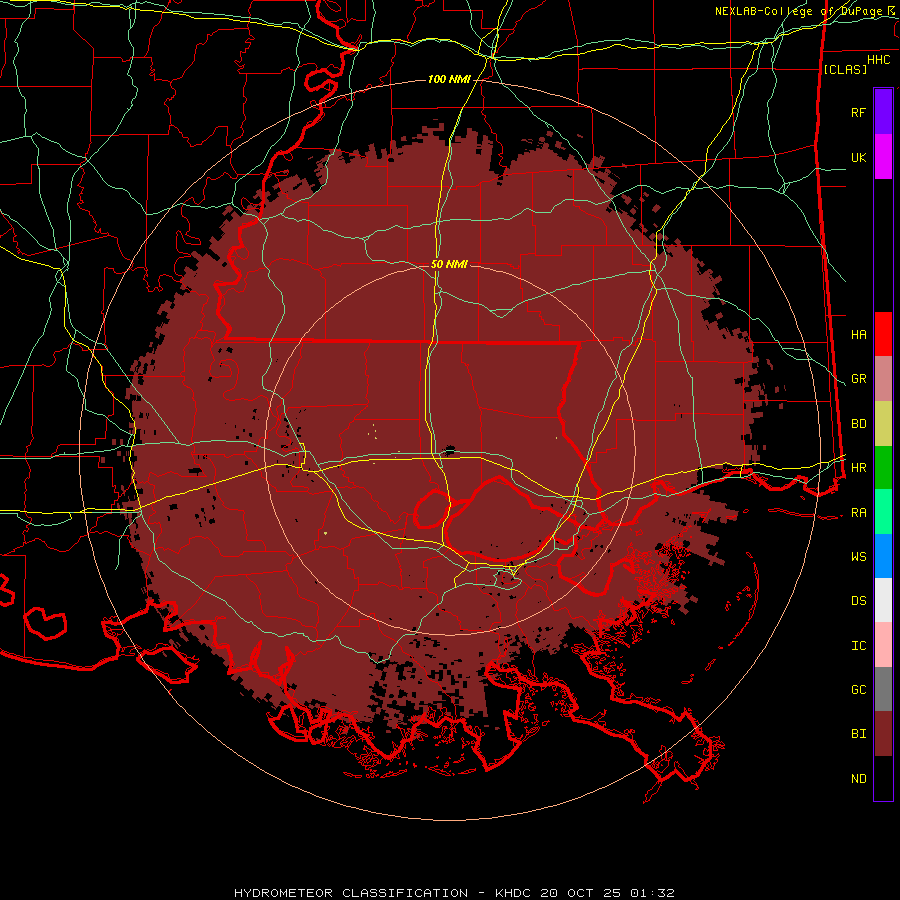
Task: Click the ND legend label
Action: point(858,779)
